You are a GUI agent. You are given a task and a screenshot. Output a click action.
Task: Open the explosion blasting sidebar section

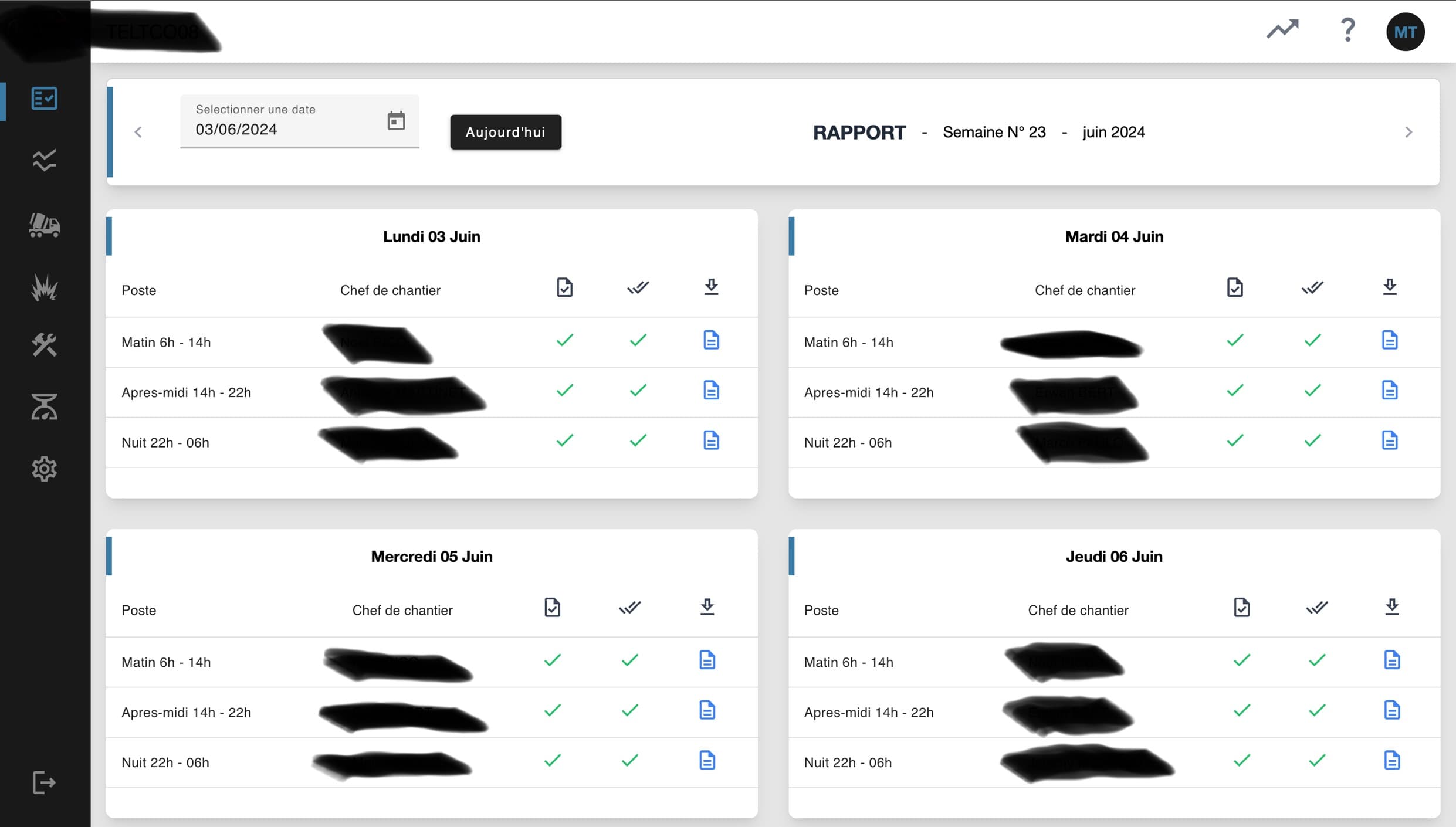coord(44,287)
